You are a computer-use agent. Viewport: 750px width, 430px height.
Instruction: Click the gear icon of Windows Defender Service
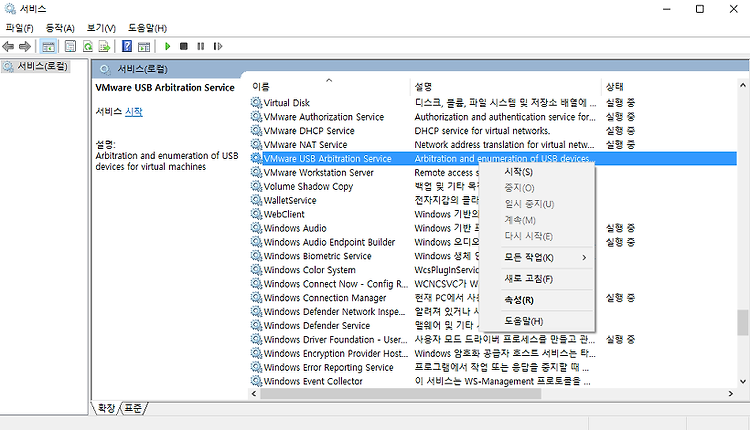click(x=256, y=325)
